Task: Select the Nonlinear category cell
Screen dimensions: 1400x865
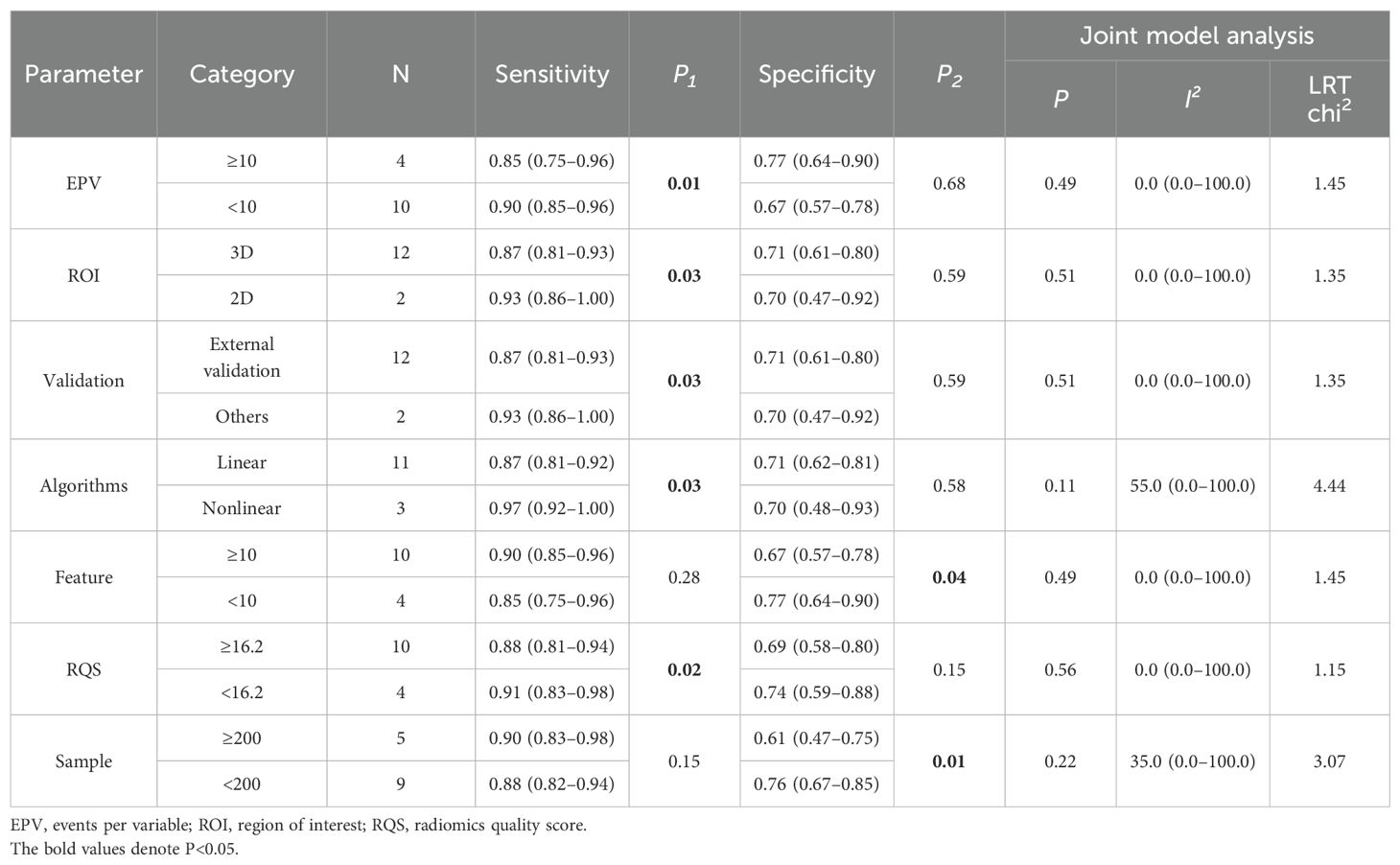Action: coord(242,508)
